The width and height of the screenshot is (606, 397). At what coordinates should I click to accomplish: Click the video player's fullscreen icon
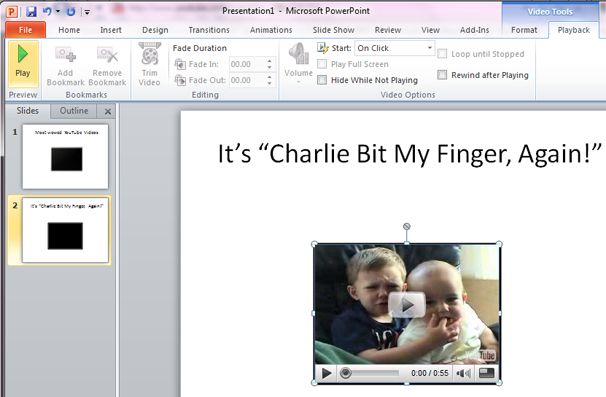point(486,373)
